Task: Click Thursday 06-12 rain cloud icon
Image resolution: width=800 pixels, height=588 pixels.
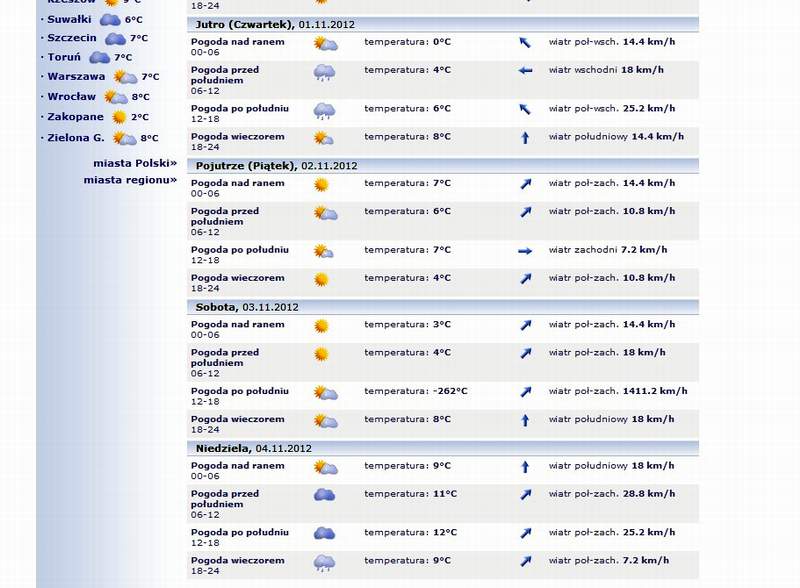Action: pos(324,71)
